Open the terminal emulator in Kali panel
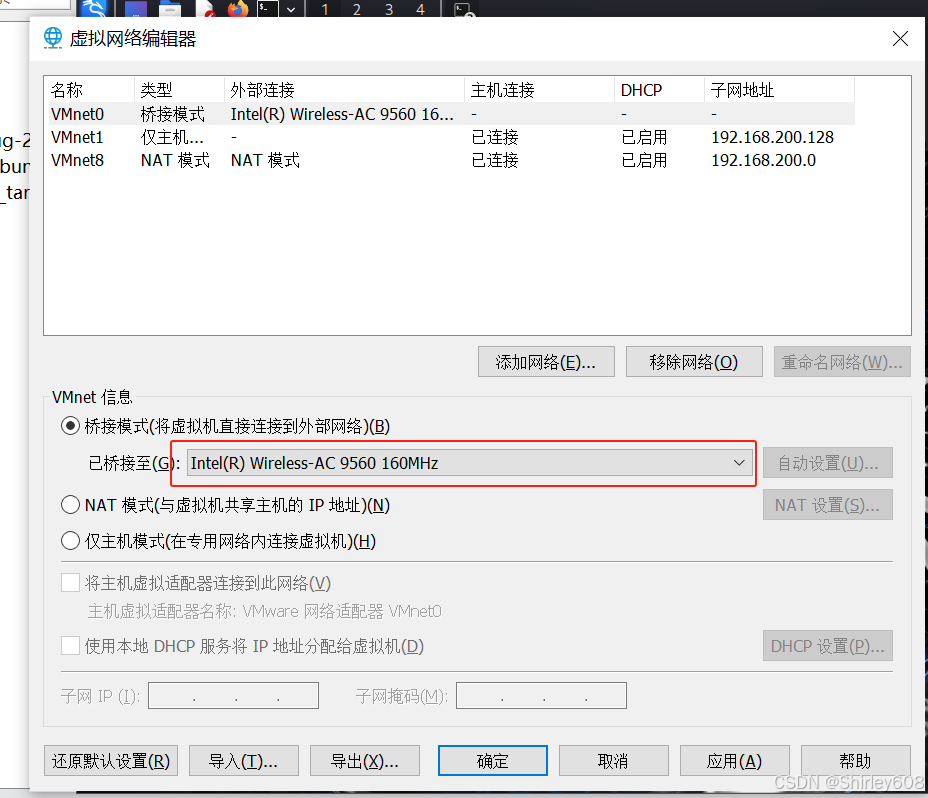Image resolution: width=928 pixels, height=798 pixels. pyautogui.click(x=268, y=8)
